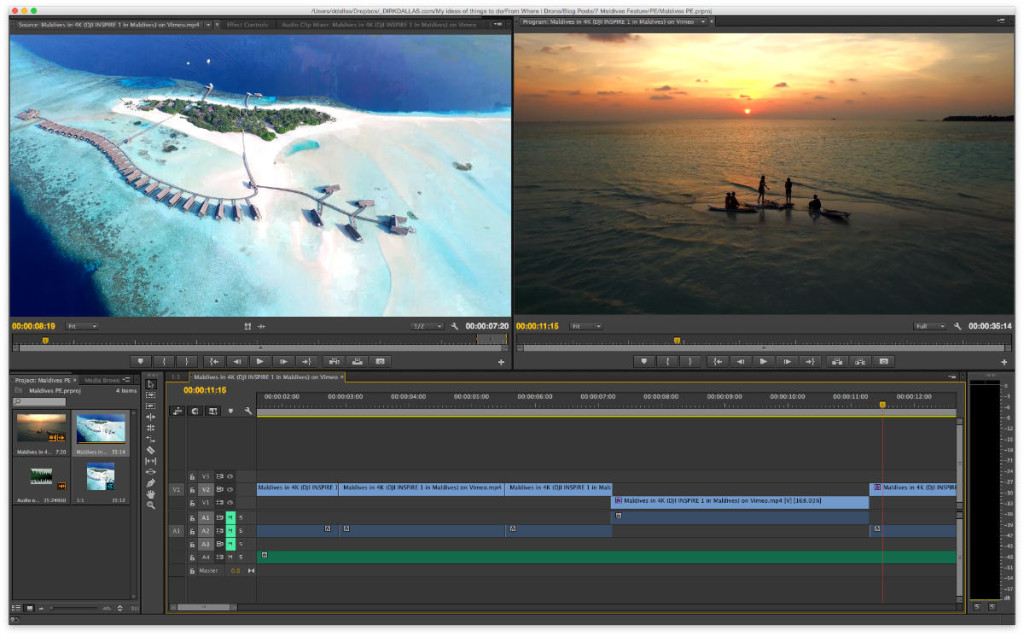Image resolution: width=1024 pixels, height=636 pixels.
Task: Mute audio track A1
Action: point(229,517)
